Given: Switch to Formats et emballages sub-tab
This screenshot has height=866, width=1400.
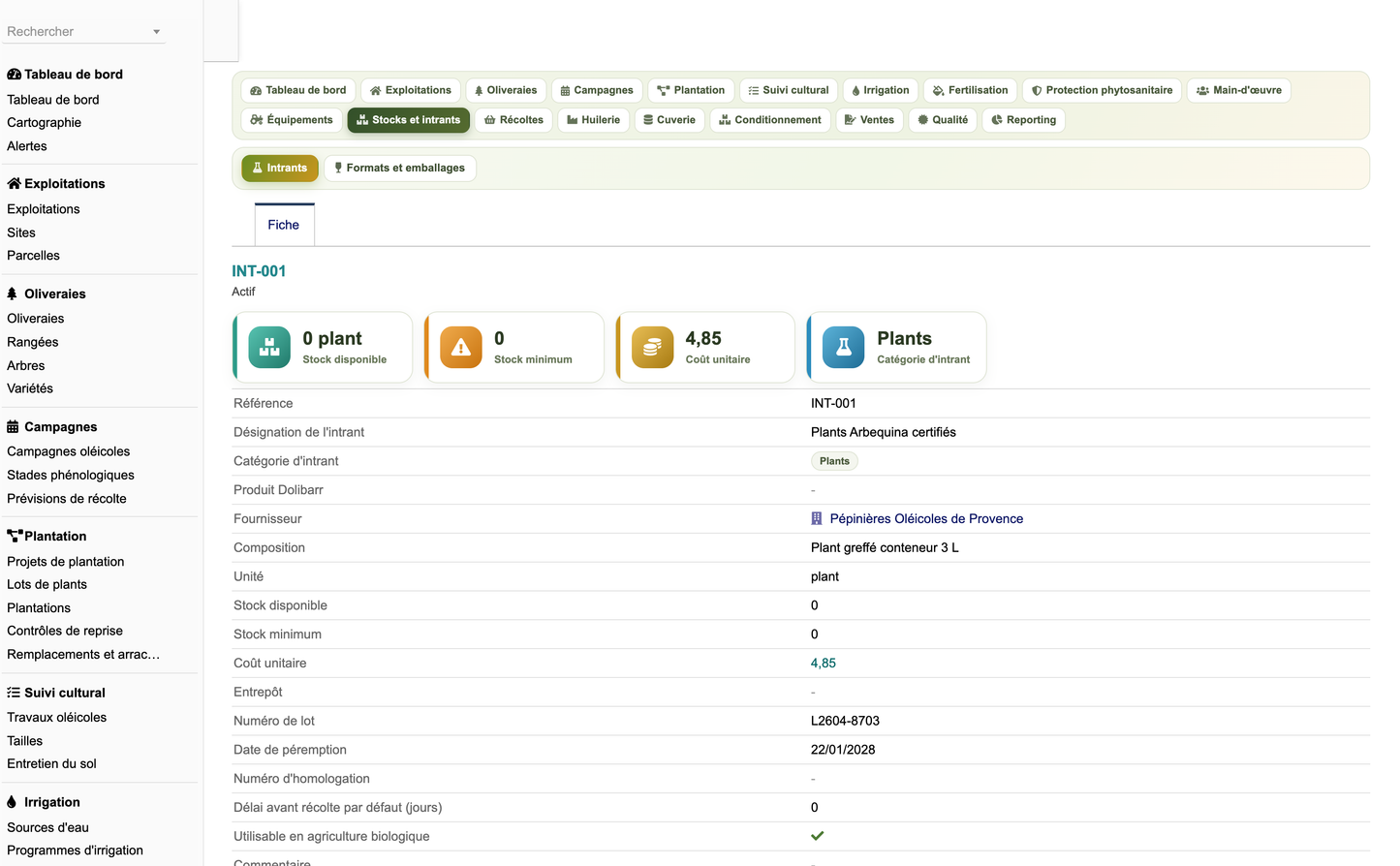Looking at the screenshot, I should point(400,168).
